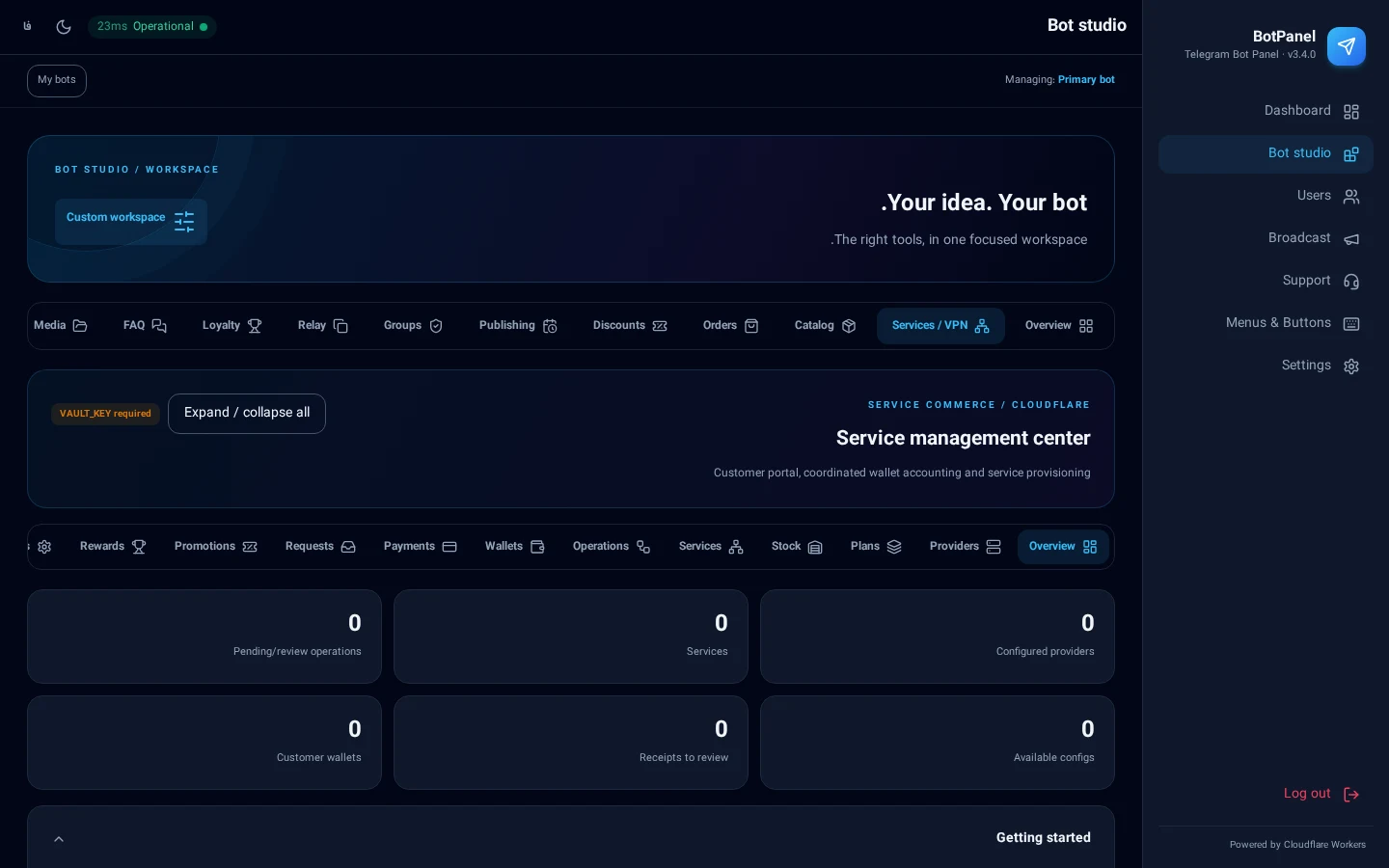The height and width of the screenshot is (868, 1389).
Task: Open Dashboard from the sidebar
Action: click(x=1266, y=112)
